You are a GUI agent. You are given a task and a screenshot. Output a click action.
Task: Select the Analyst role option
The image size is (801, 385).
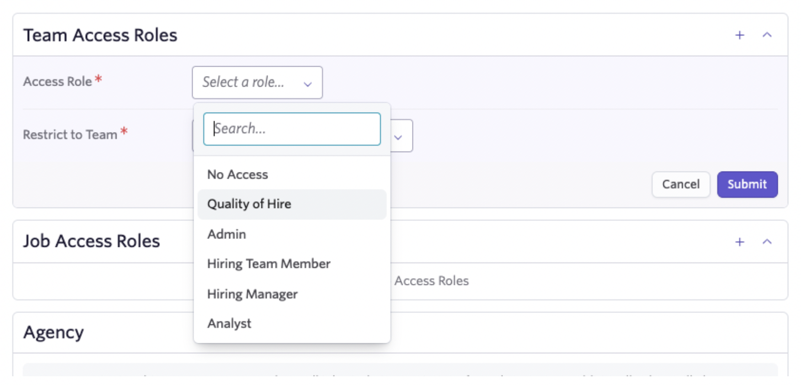pyautogui.click(x=292, y=324)
